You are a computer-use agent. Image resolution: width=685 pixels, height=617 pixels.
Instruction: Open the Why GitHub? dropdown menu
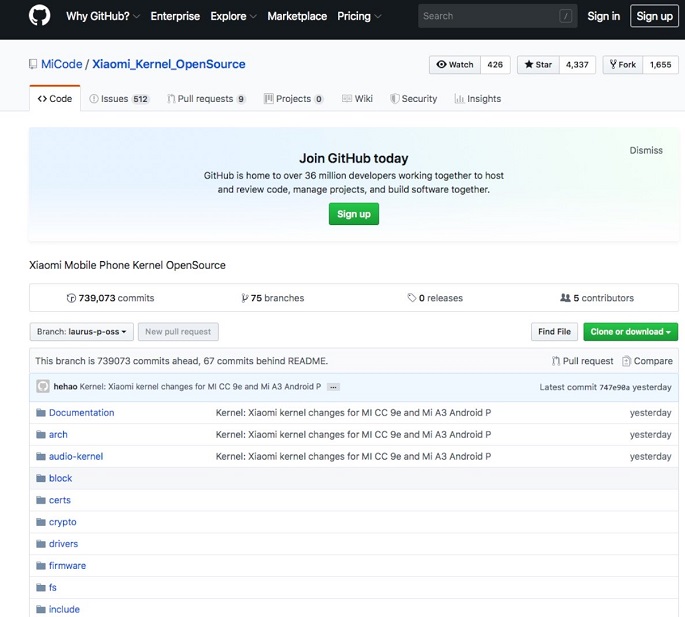coord(103,16)
